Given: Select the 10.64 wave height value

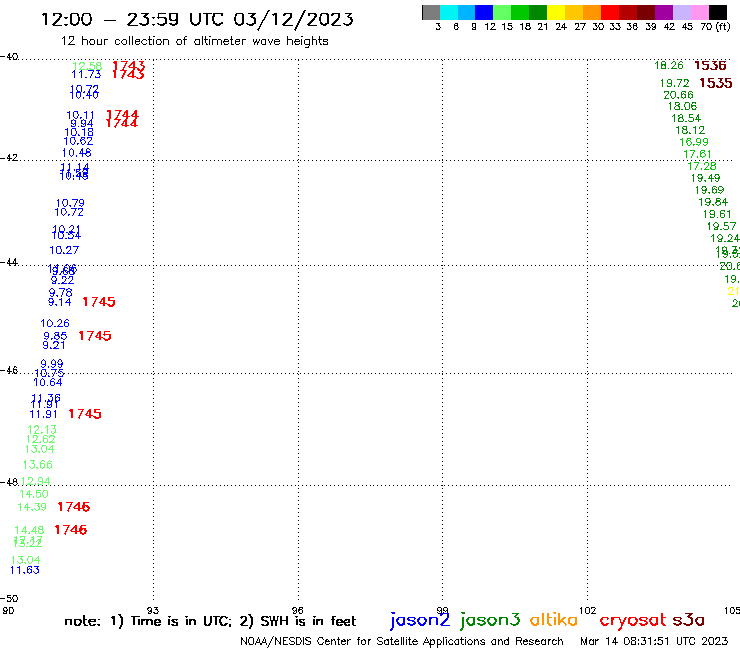Looking at the screenshot, I should coord(48,382).
